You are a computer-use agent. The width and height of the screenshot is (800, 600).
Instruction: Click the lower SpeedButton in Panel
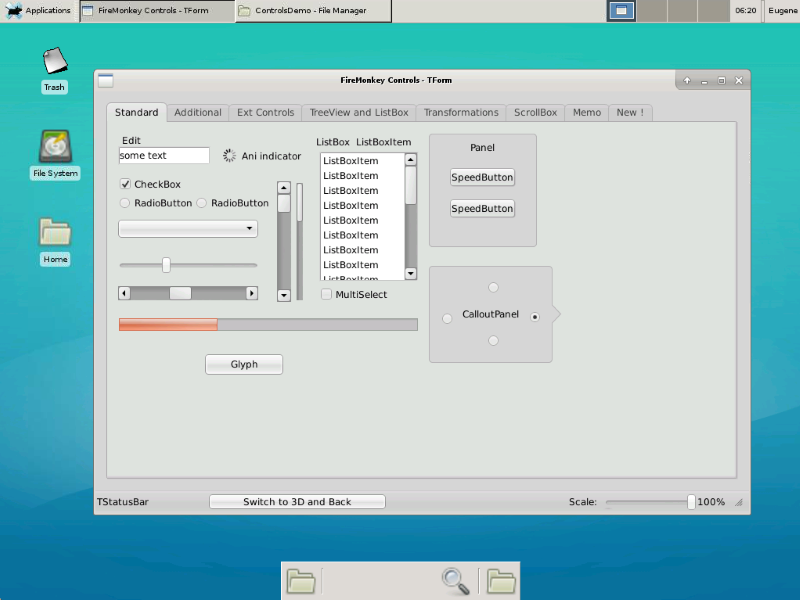click(x=482, y=208)
